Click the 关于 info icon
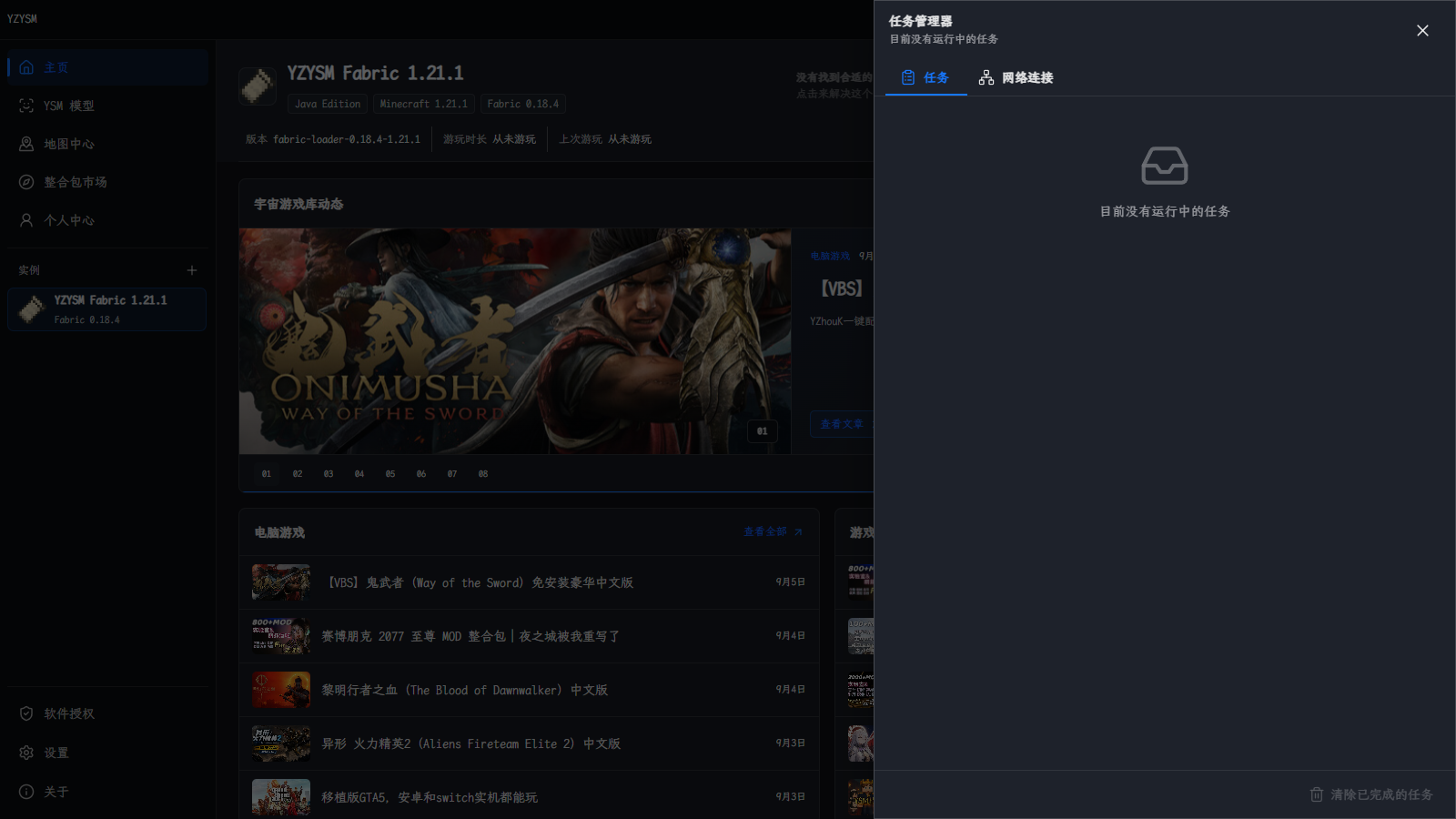 point(26,792)
